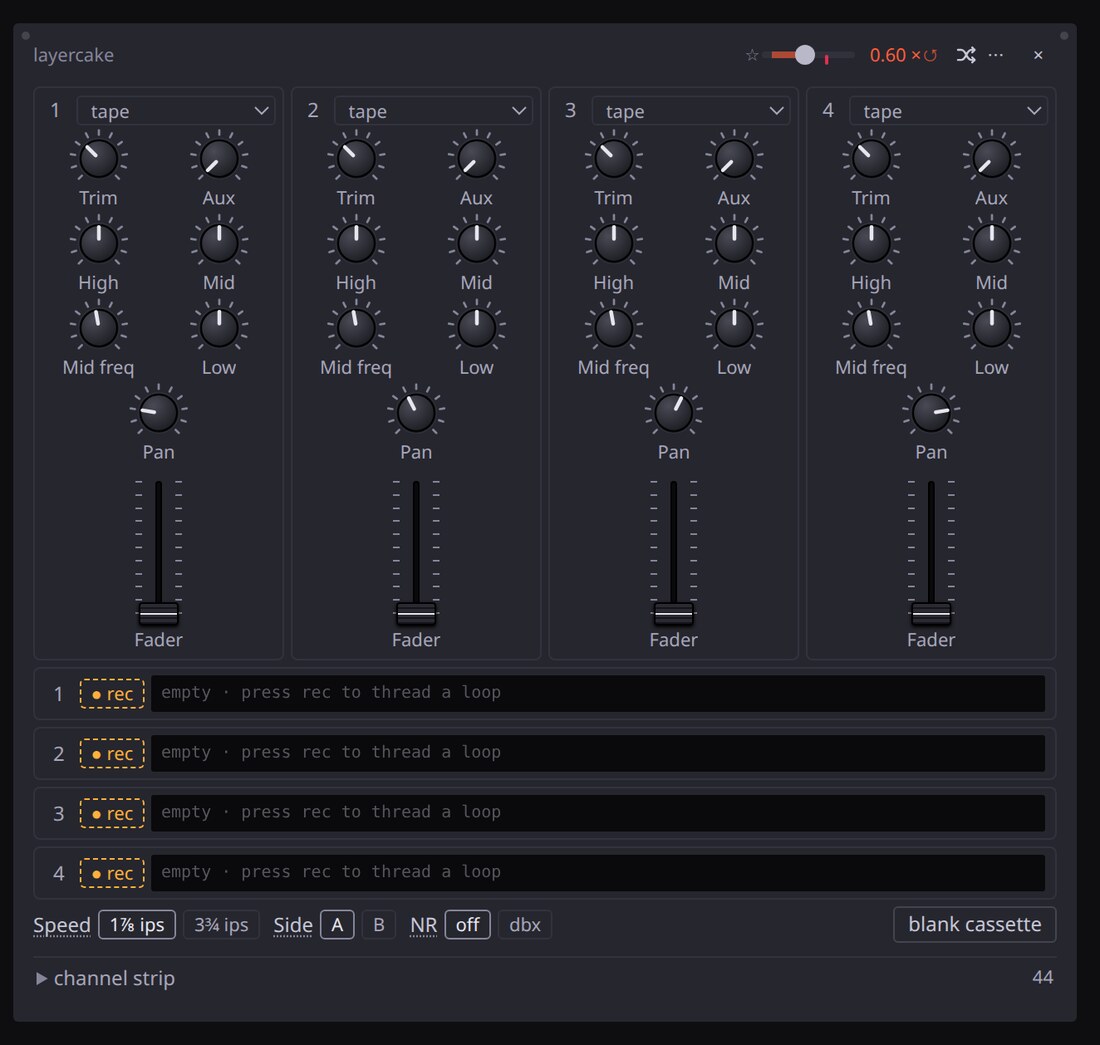The height and width of the screenshot is (1045, 1100).
Task: Click the channel 1 Fader handle
Action: [159, 614]
